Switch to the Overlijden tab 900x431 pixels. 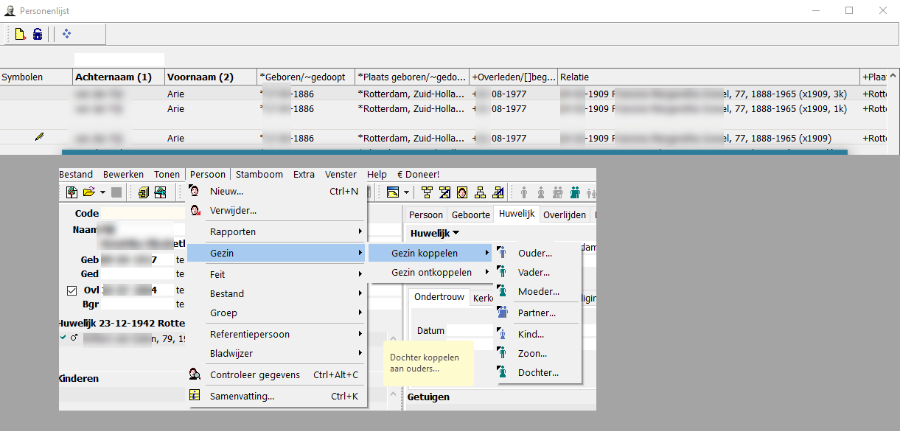coord(564,214)
